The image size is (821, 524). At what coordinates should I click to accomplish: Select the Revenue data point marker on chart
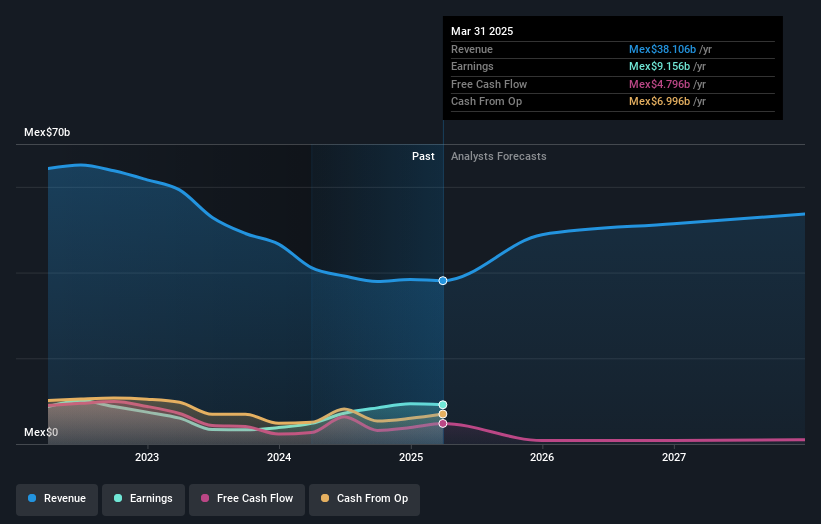(443, 281)
